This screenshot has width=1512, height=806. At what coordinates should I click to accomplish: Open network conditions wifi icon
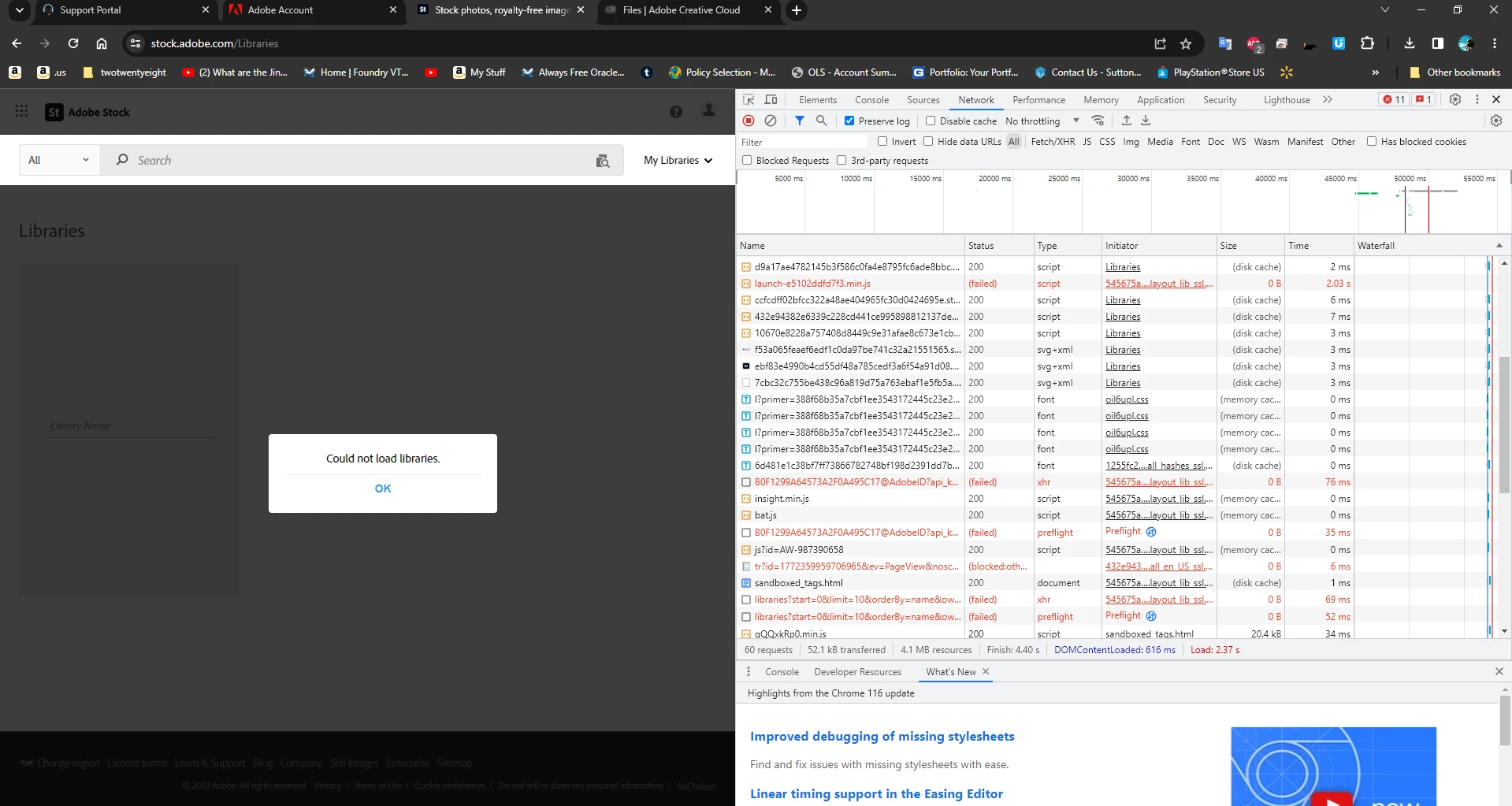click(x=1098, y=121)
